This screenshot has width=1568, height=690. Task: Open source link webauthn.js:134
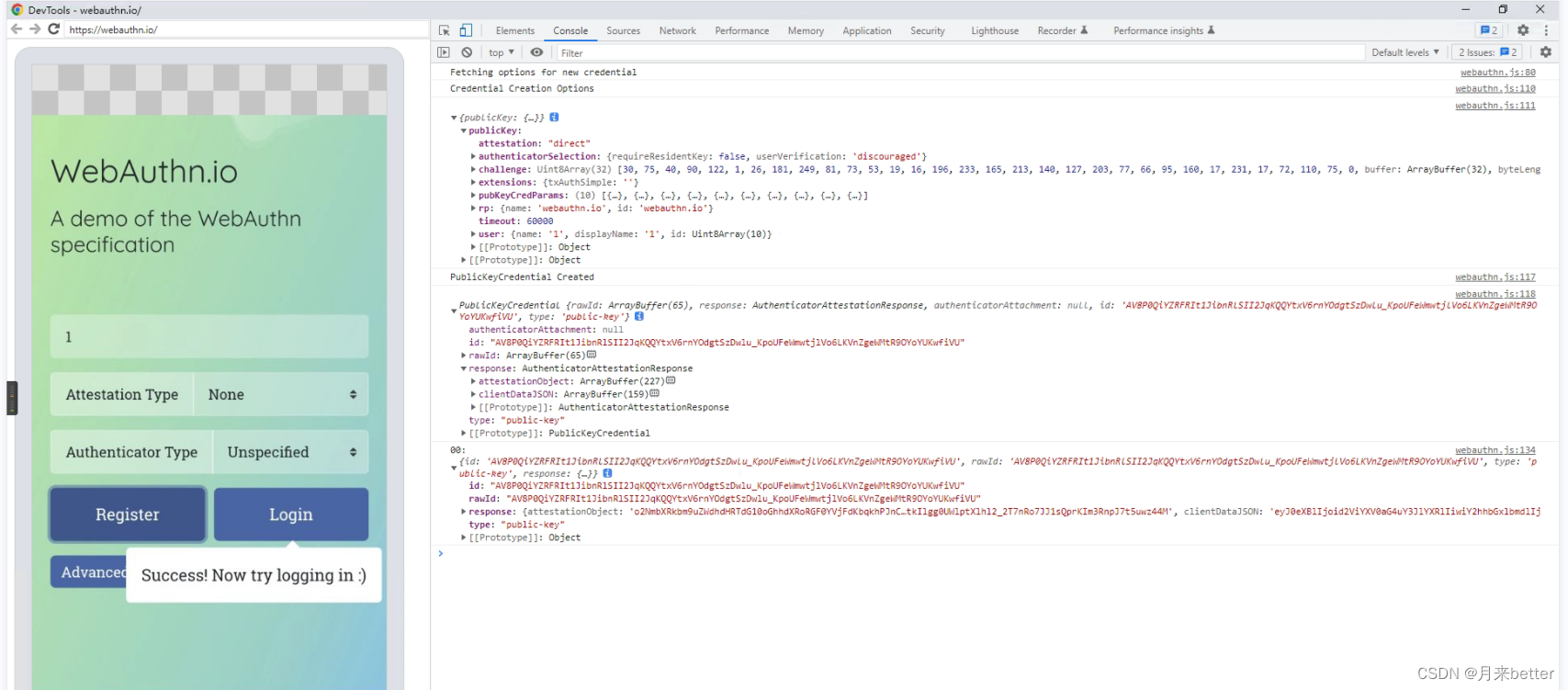click(1495, 450)
